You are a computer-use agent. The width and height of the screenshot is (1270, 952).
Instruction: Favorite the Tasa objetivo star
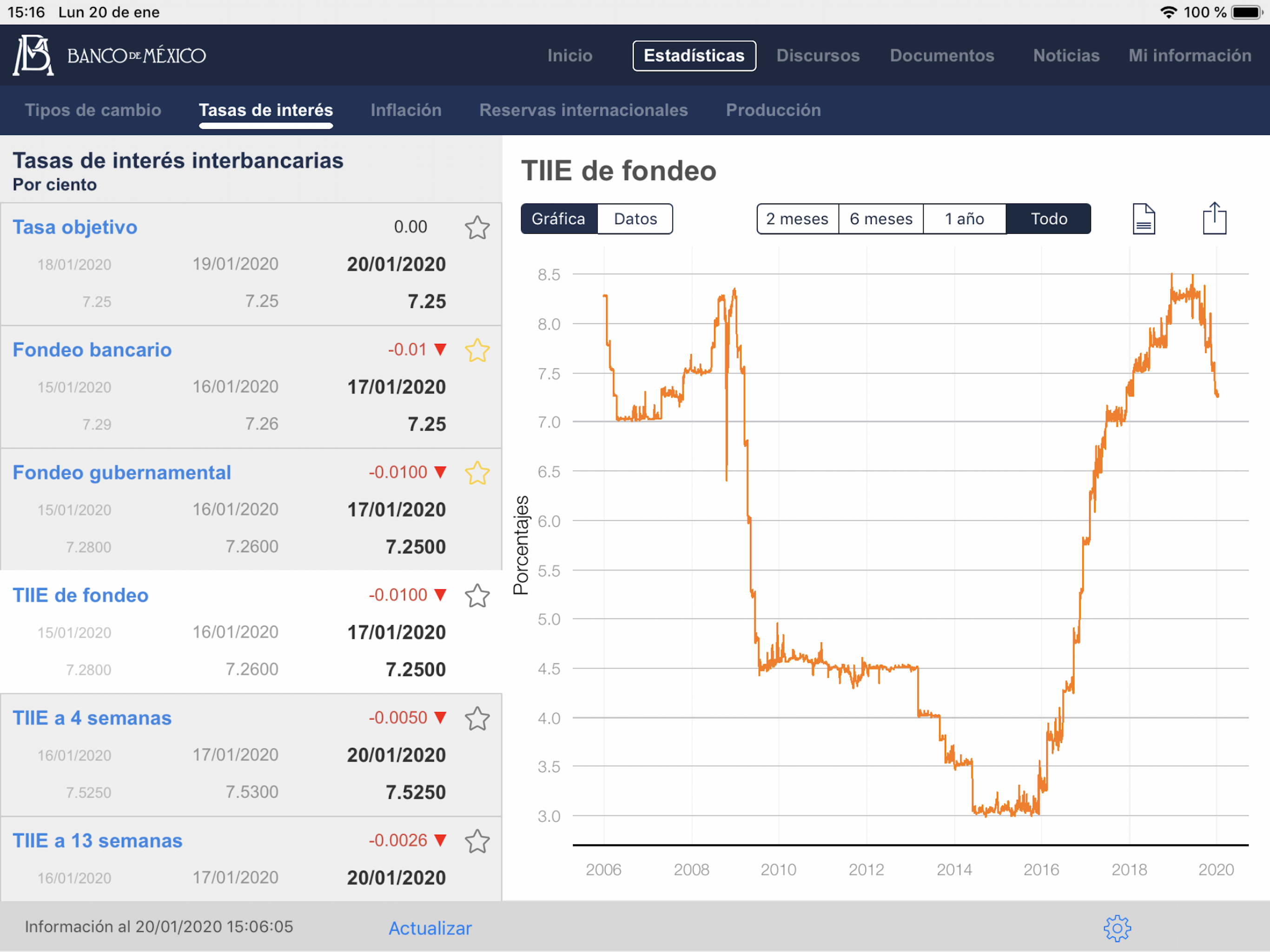pyautogui.click(x=477, y=227)
